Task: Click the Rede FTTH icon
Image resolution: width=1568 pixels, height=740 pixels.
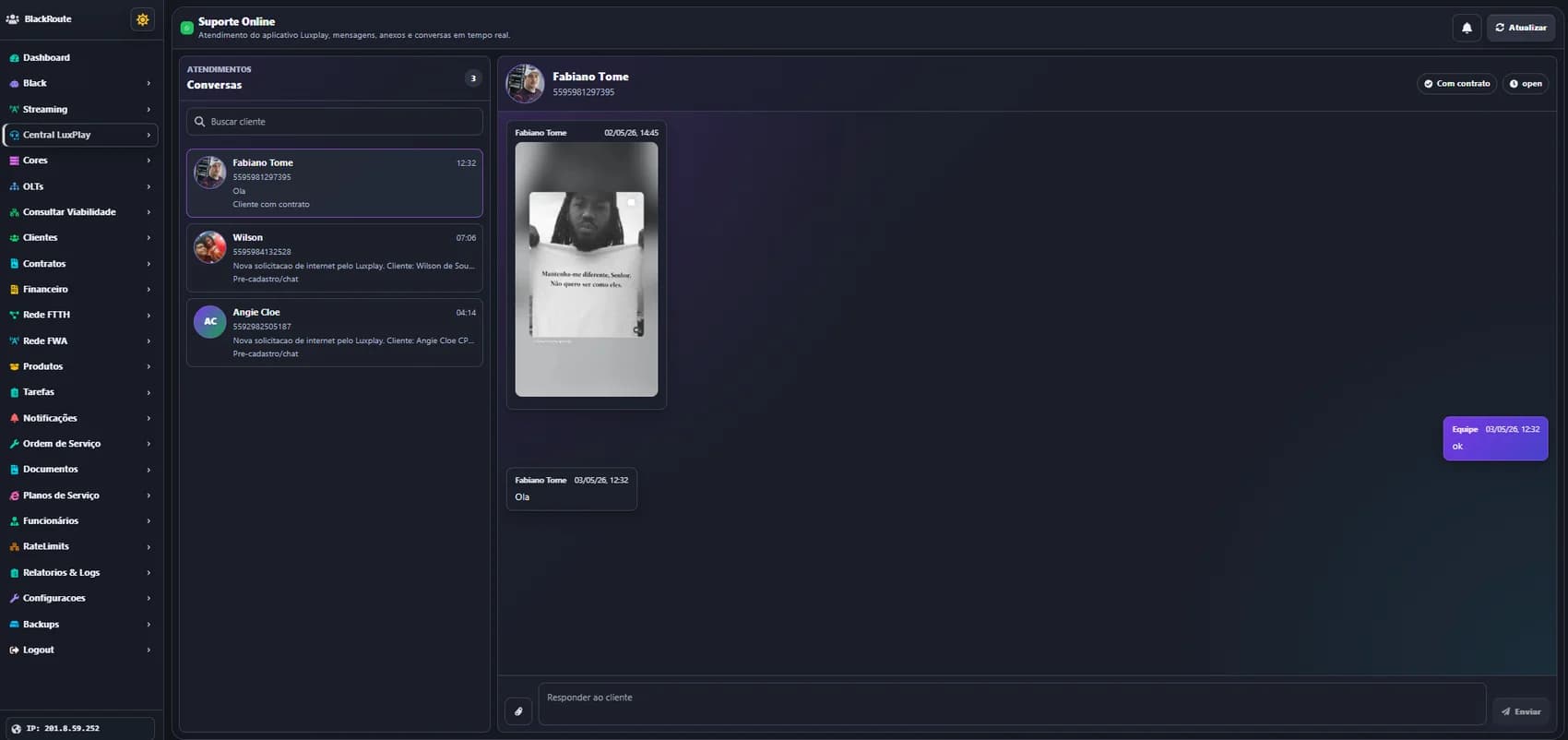Action: pos(14,316)
